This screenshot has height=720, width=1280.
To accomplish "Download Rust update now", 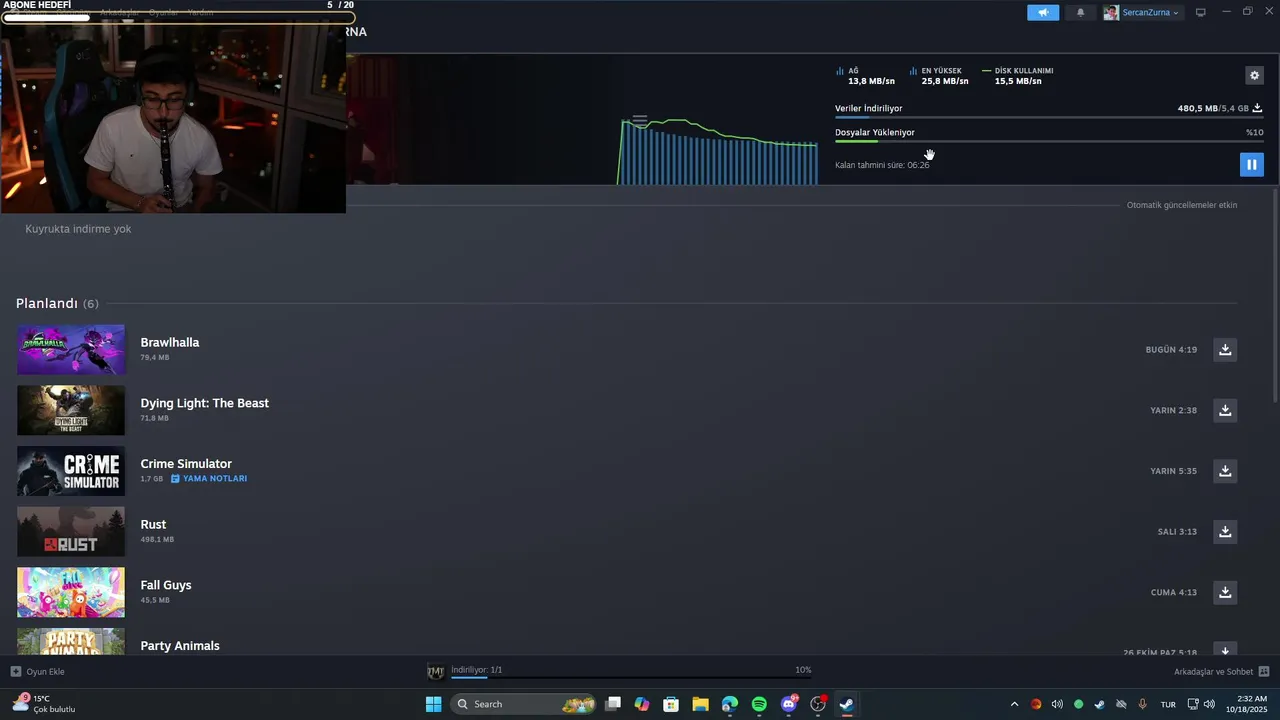I will coord(1225,532).
